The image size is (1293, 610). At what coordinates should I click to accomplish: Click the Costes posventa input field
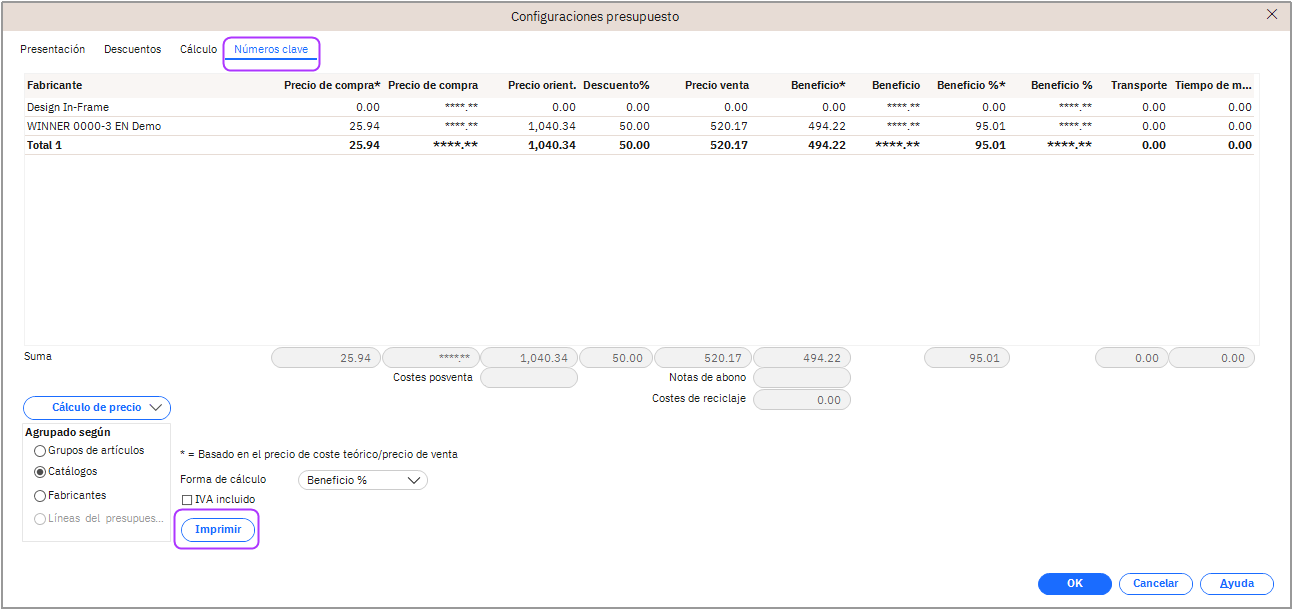click(x=528, y=378)
